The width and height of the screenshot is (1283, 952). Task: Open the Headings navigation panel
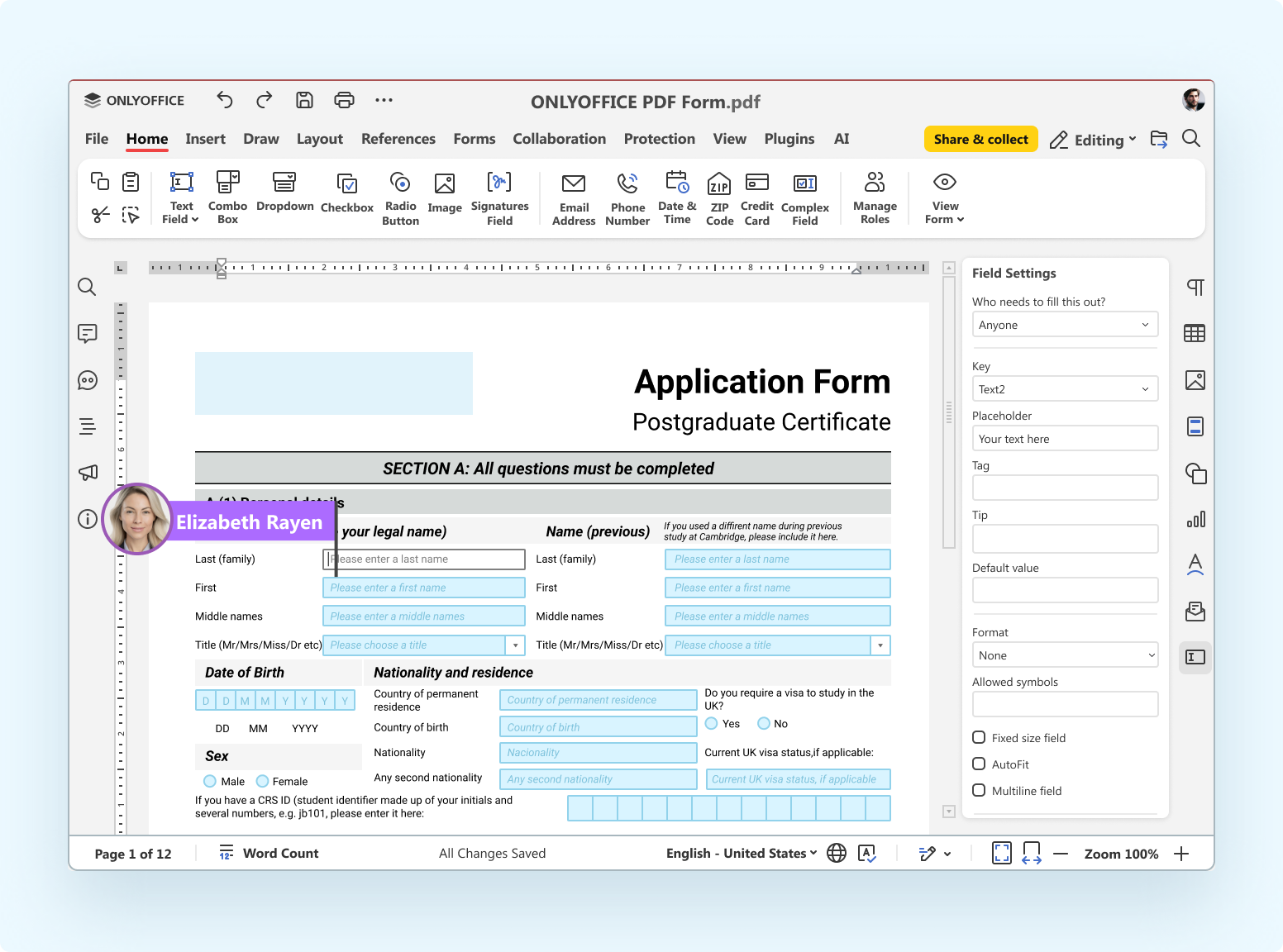point(87,426)
